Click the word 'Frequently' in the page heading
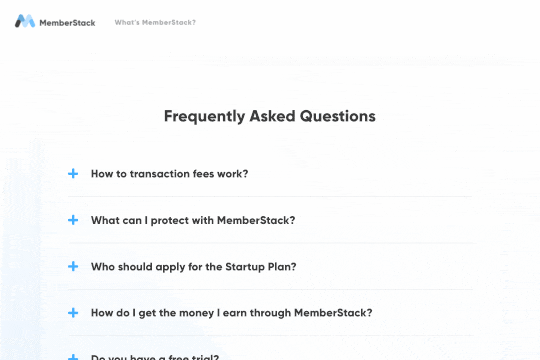Screen dimensions: 540x360 [x=204, y=116]
